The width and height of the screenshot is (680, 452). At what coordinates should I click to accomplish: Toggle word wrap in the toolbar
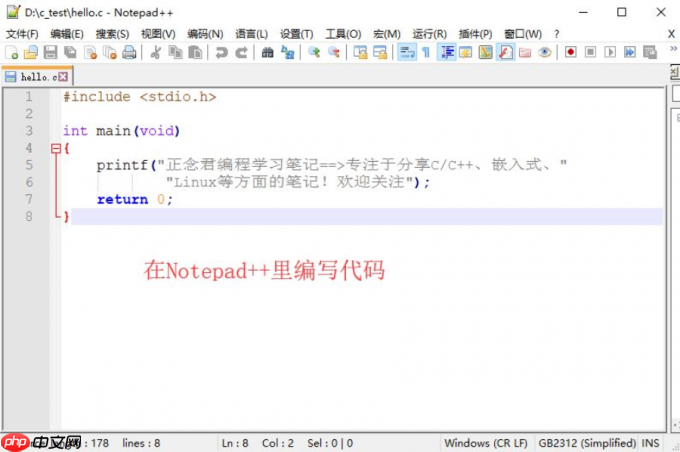407,52
